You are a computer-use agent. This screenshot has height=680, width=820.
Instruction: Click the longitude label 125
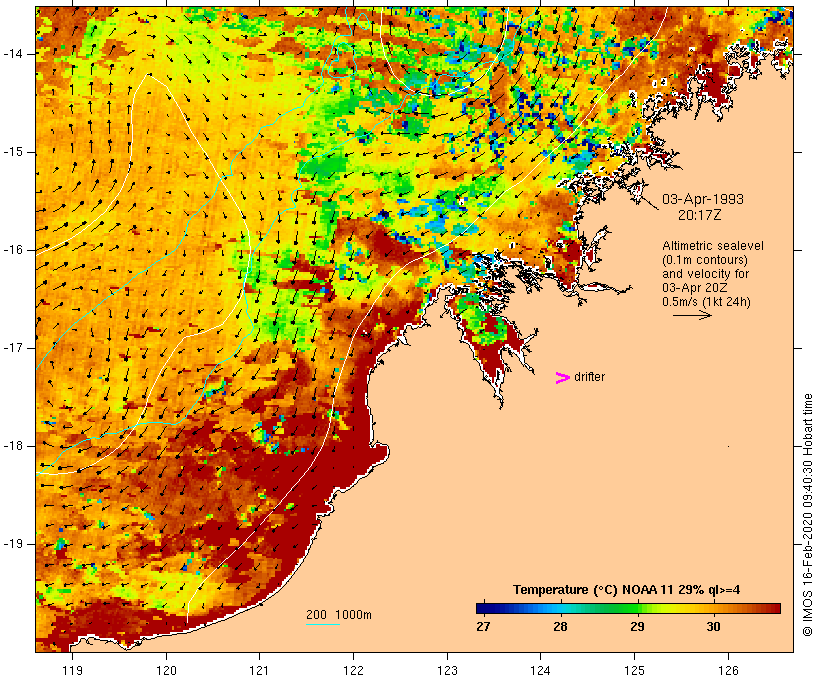coord(635,670)
